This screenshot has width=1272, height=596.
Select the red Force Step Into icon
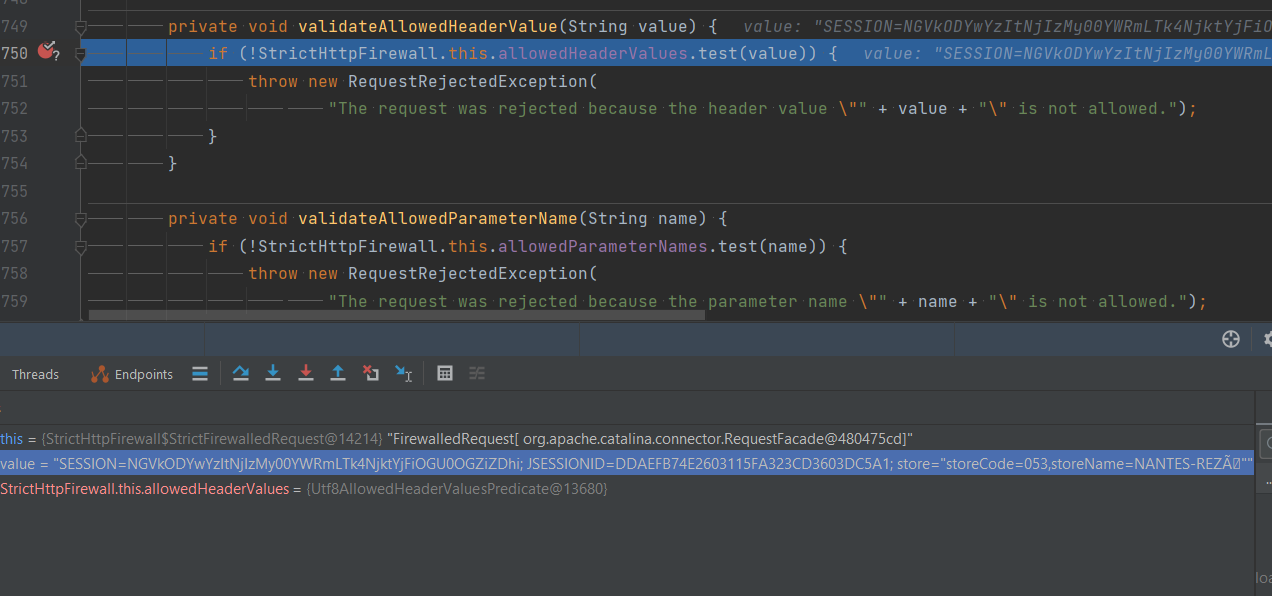306,372
